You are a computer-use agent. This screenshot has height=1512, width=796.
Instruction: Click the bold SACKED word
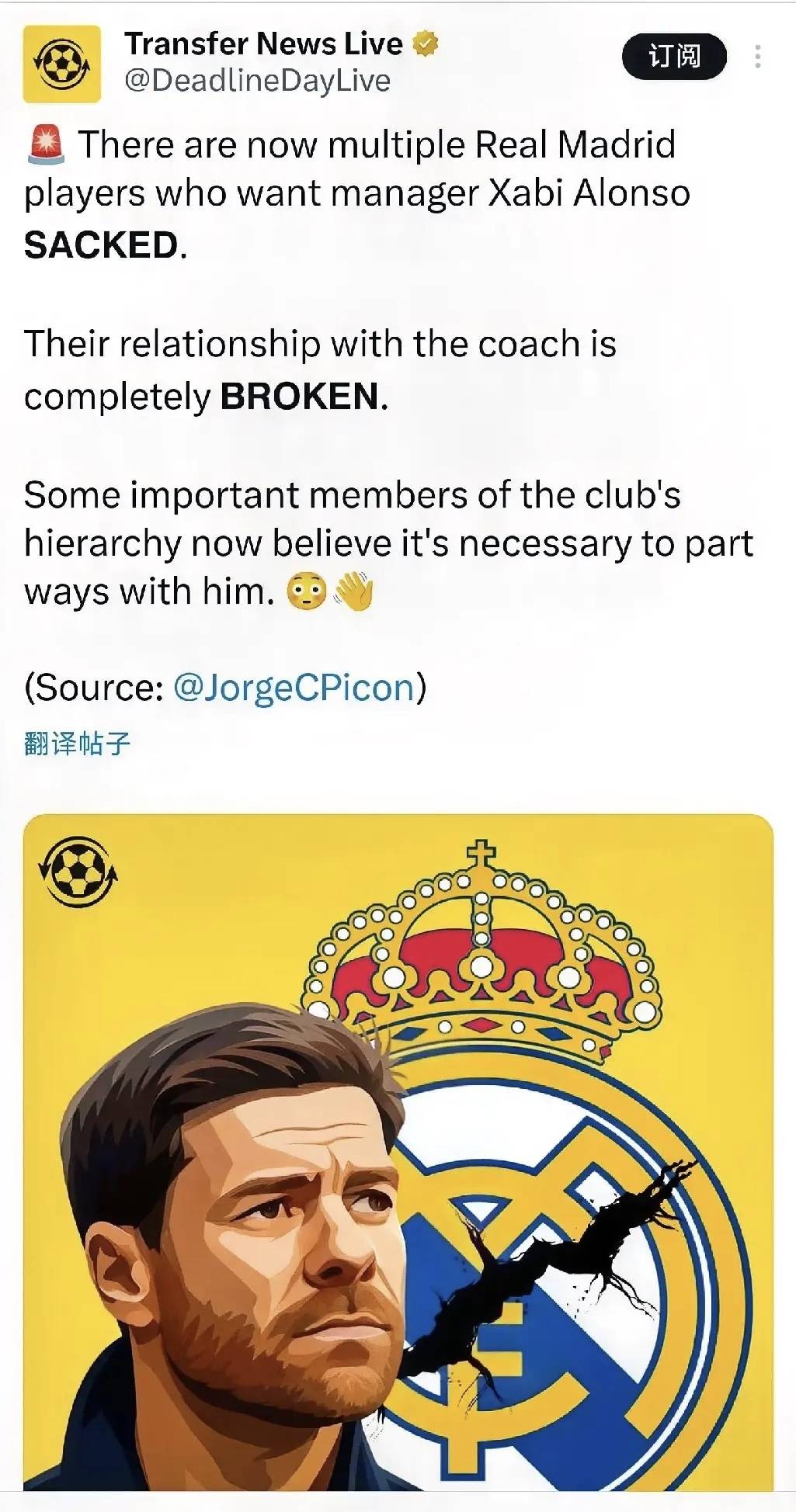pyautogui.click(x=101, y=245)
